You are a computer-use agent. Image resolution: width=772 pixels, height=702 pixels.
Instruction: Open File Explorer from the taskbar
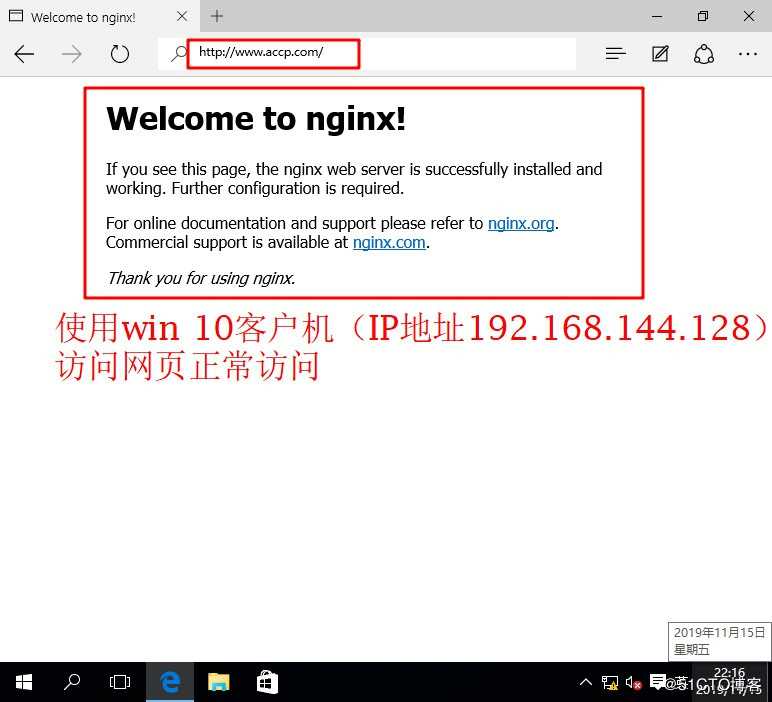[219, 682]
